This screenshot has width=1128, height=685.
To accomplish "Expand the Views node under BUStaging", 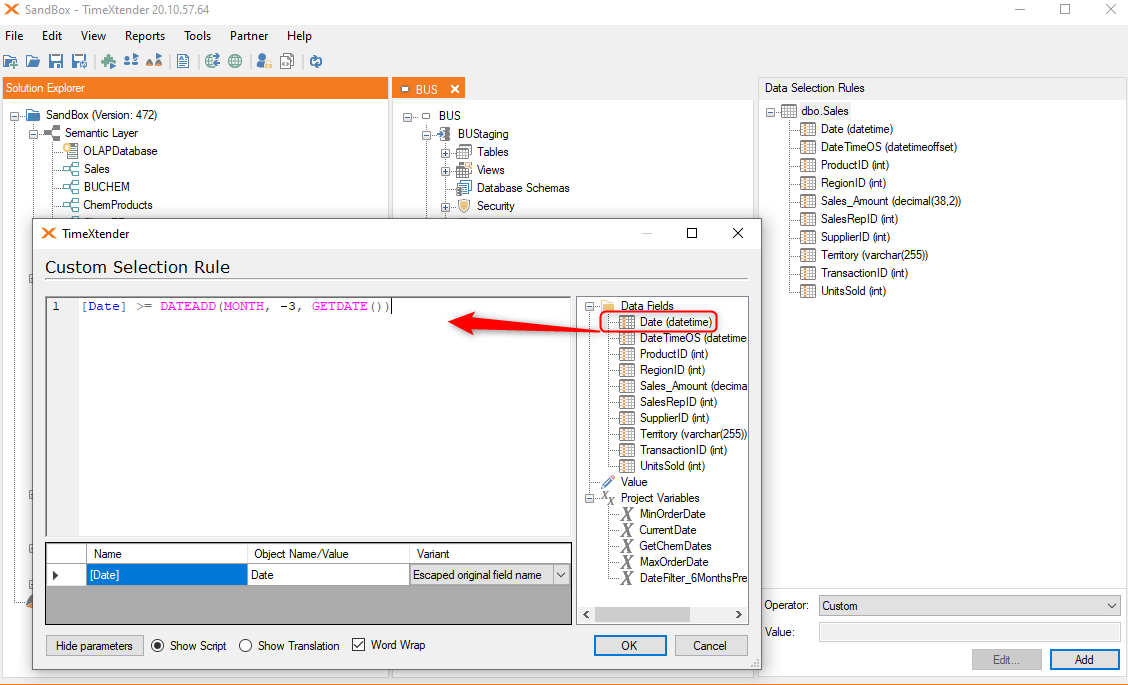I will [445, 171].
